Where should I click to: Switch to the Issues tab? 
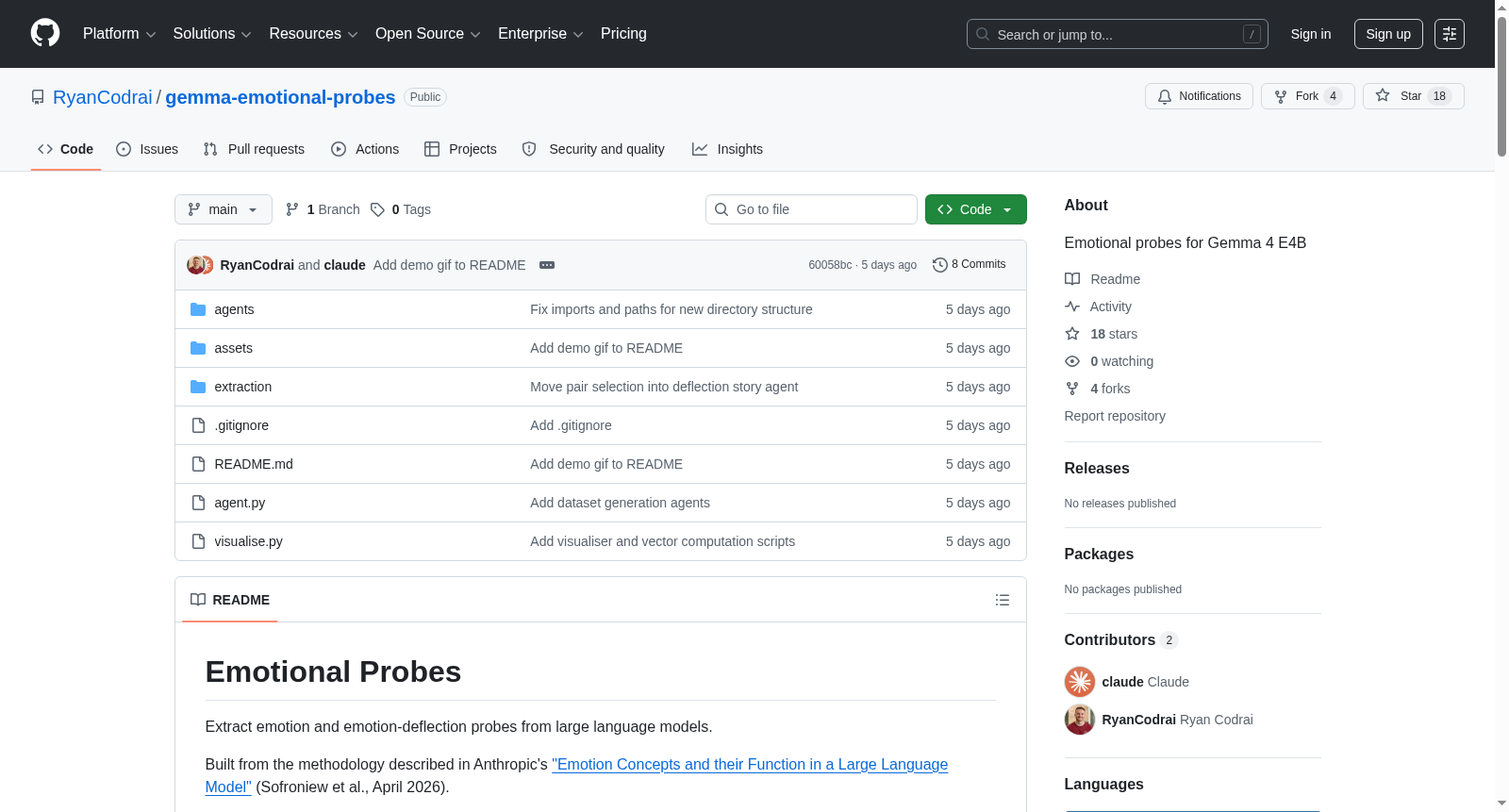(x=147, y=149)
